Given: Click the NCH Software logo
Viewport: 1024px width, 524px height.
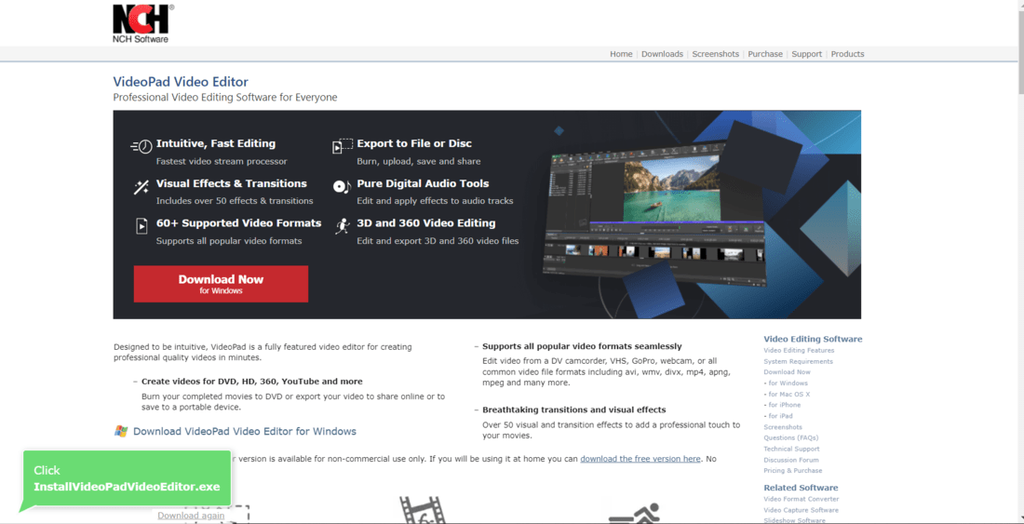Looking at the screenshot, I should [x=143, y=24].
